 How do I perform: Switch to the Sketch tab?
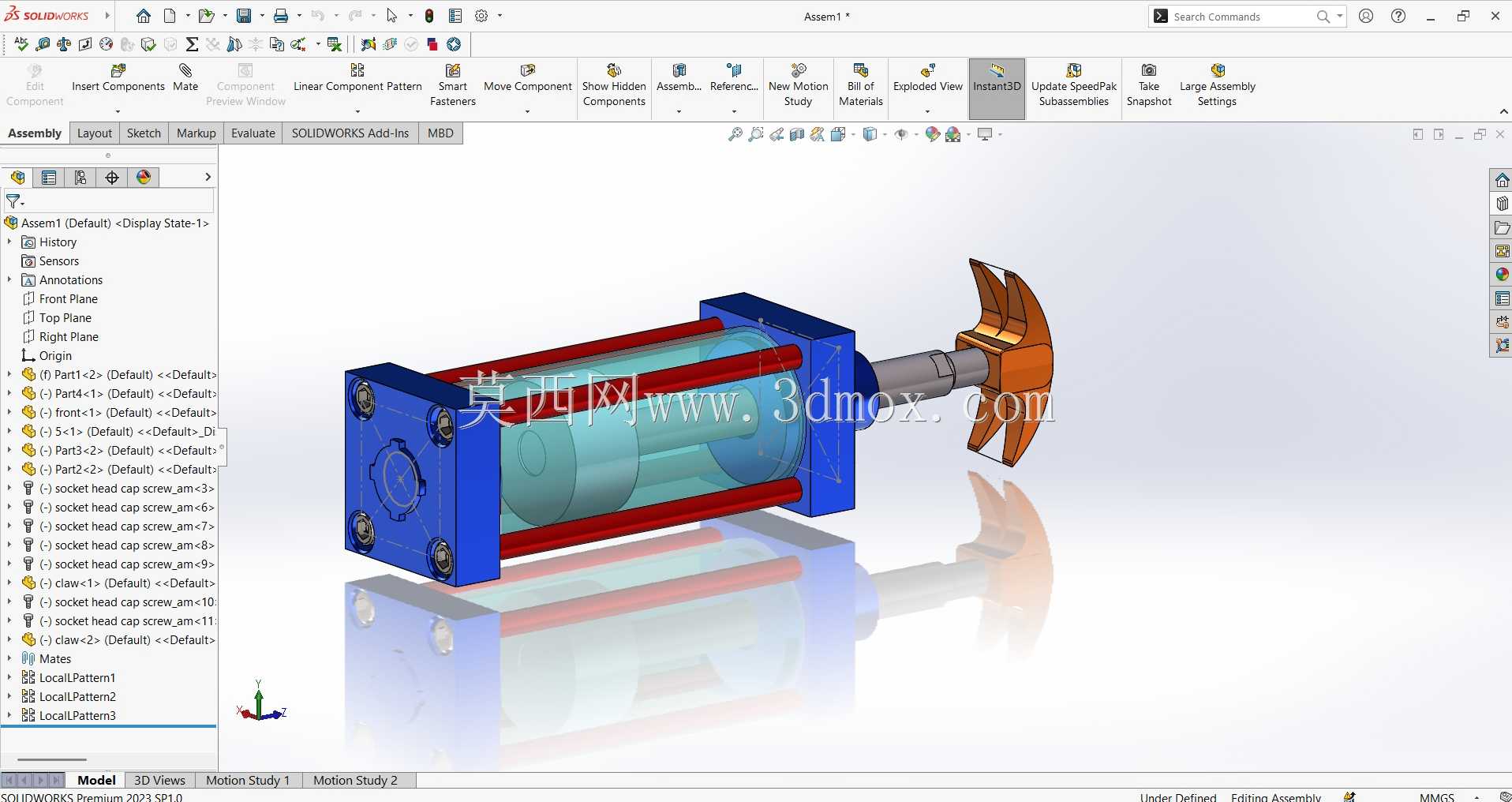click(144, 133)
